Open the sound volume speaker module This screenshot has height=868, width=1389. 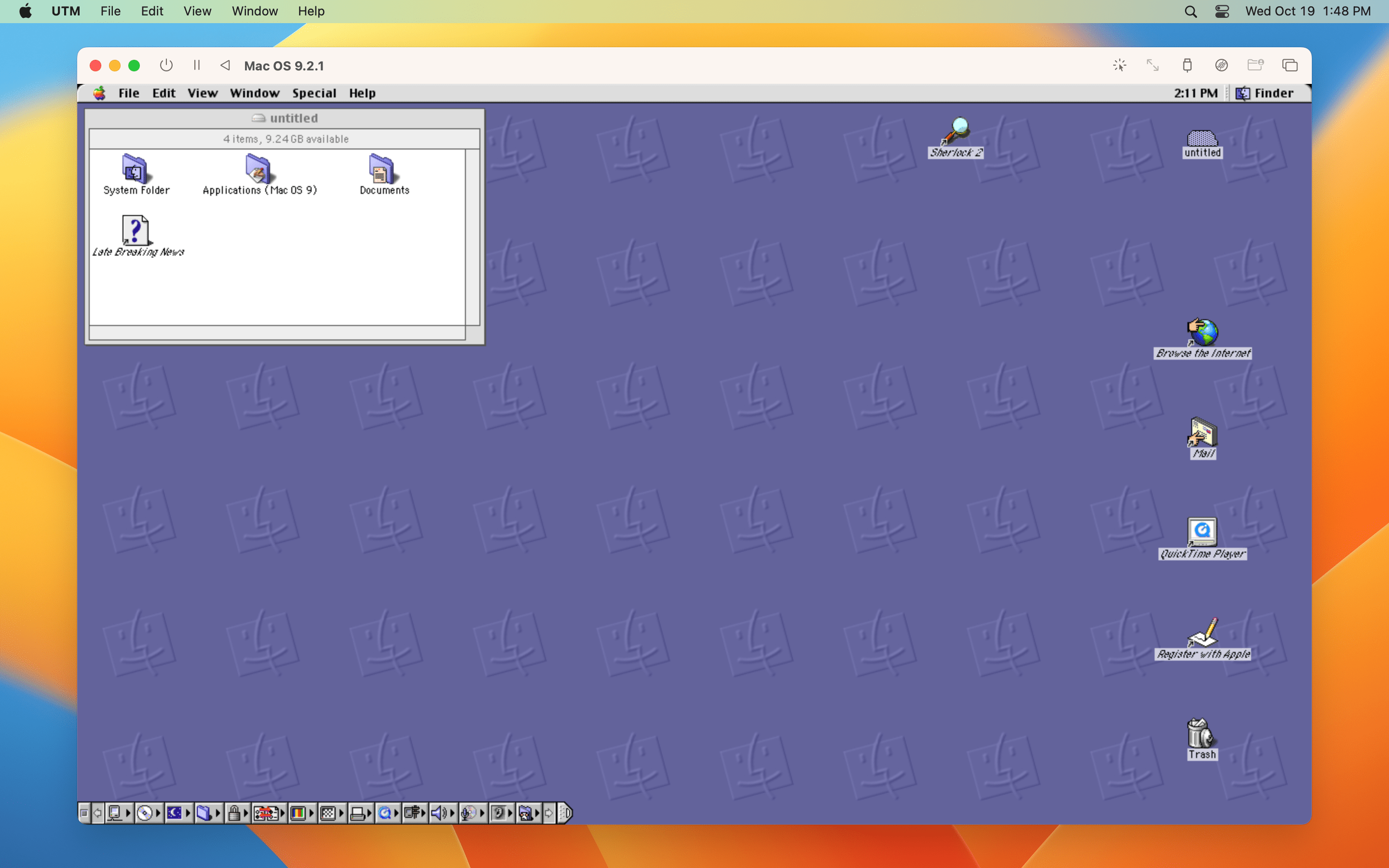[x=443, y=813]
